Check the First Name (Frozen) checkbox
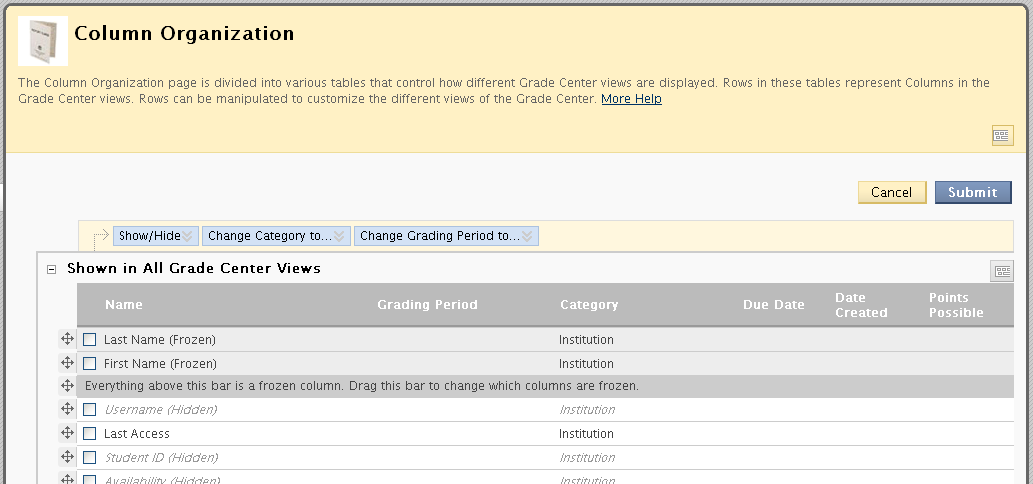The height and width of the screenshot is (484, 1033). tap(90, 363)
